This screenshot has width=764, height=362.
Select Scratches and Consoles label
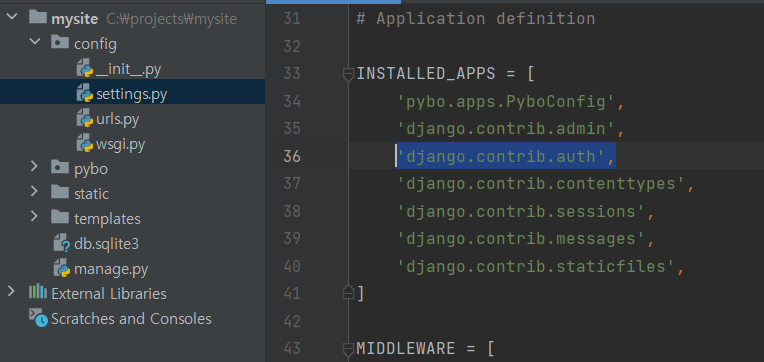131,319
